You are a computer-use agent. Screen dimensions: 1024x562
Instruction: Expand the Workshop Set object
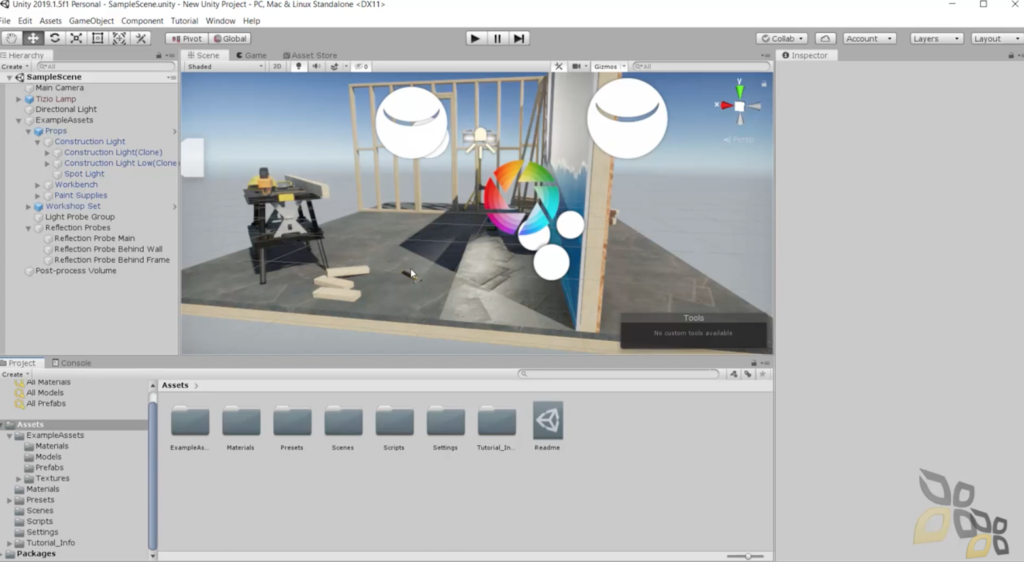click(x=28, y=206)
